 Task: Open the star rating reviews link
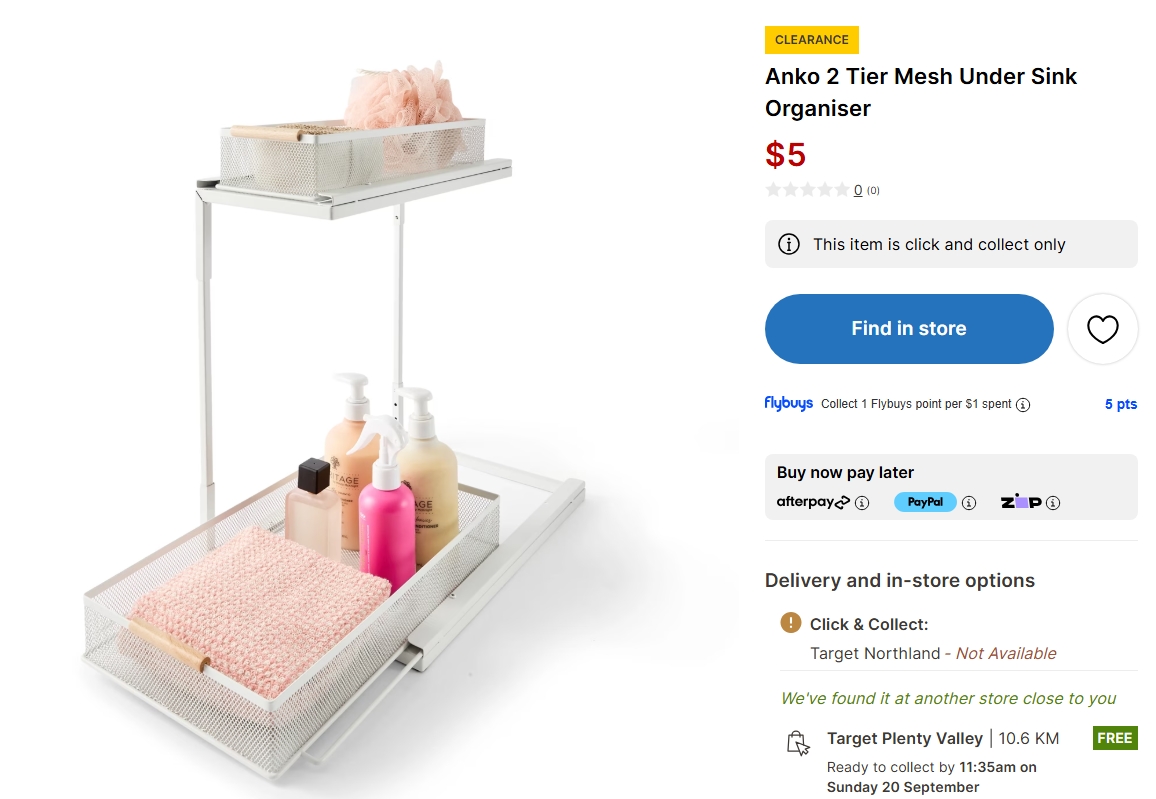click(807, 190)
